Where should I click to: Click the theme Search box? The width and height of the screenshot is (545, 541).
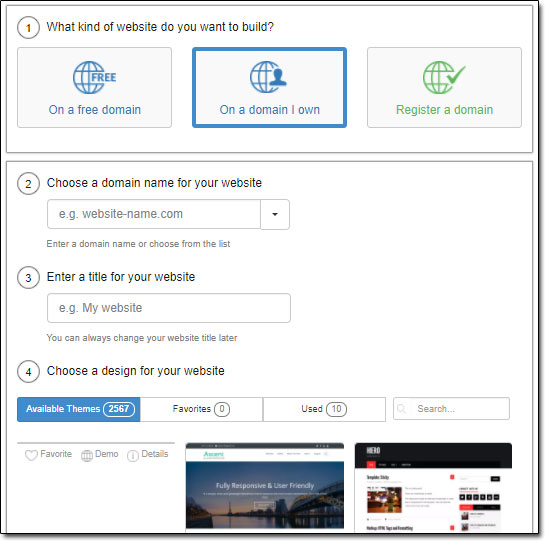pyautogui.click(x=451, y=409)
